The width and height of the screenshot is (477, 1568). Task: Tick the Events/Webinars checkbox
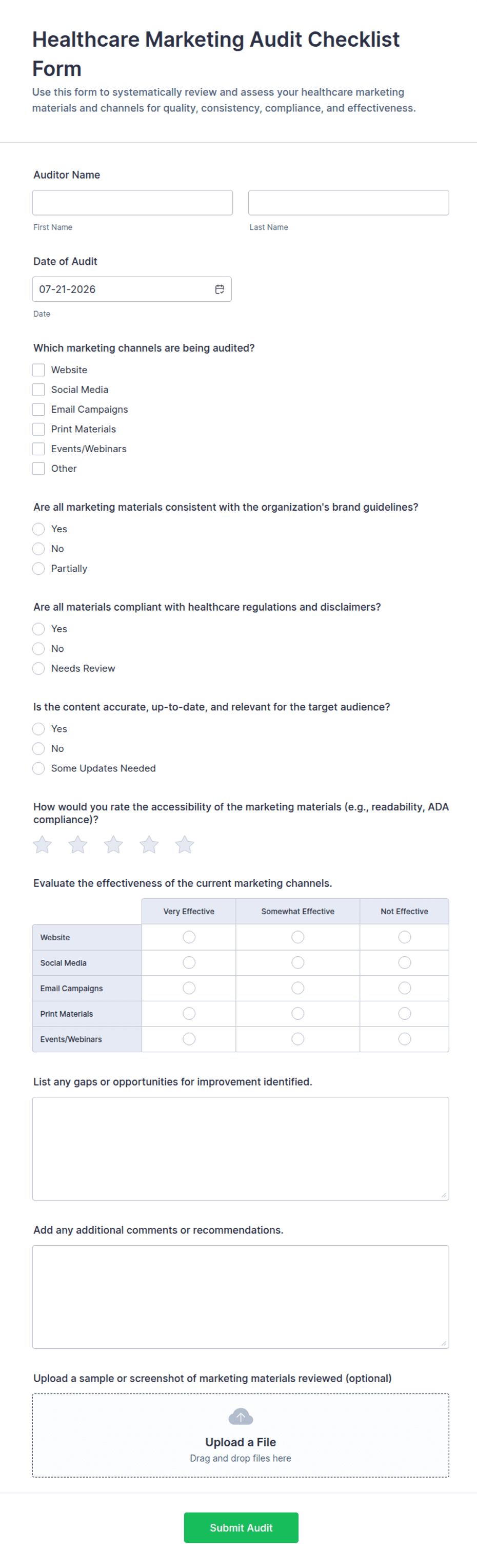pos(38,449)
